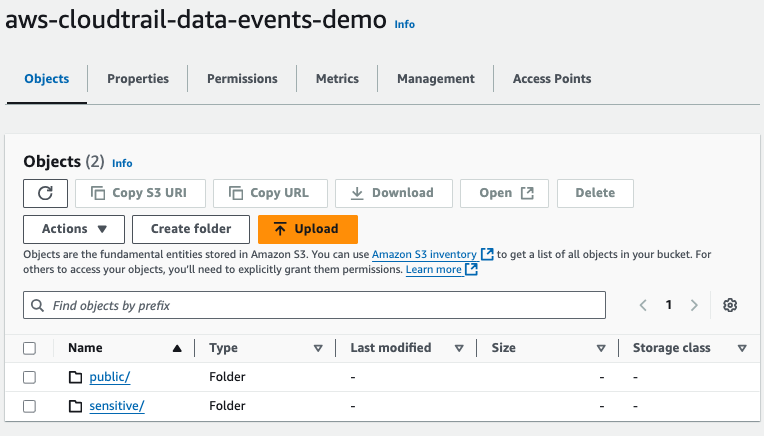The height and width of the screenshot is (436, 764).
Task: Click Info link beside bucket name
Action: (404, 24)
